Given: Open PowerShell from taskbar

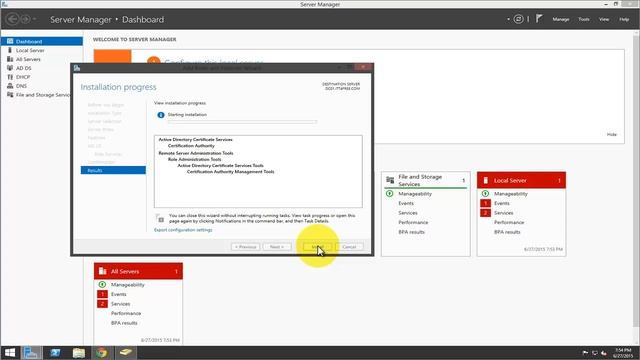Looking at the screenshot, I should pyautogui.click(x=55, y=353).
